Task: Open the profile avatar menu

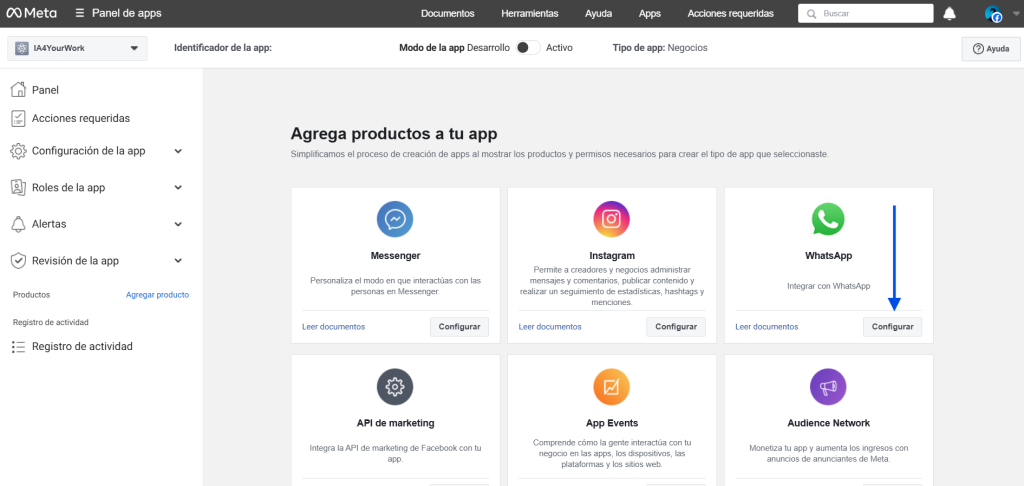Action: coord(993,14)
